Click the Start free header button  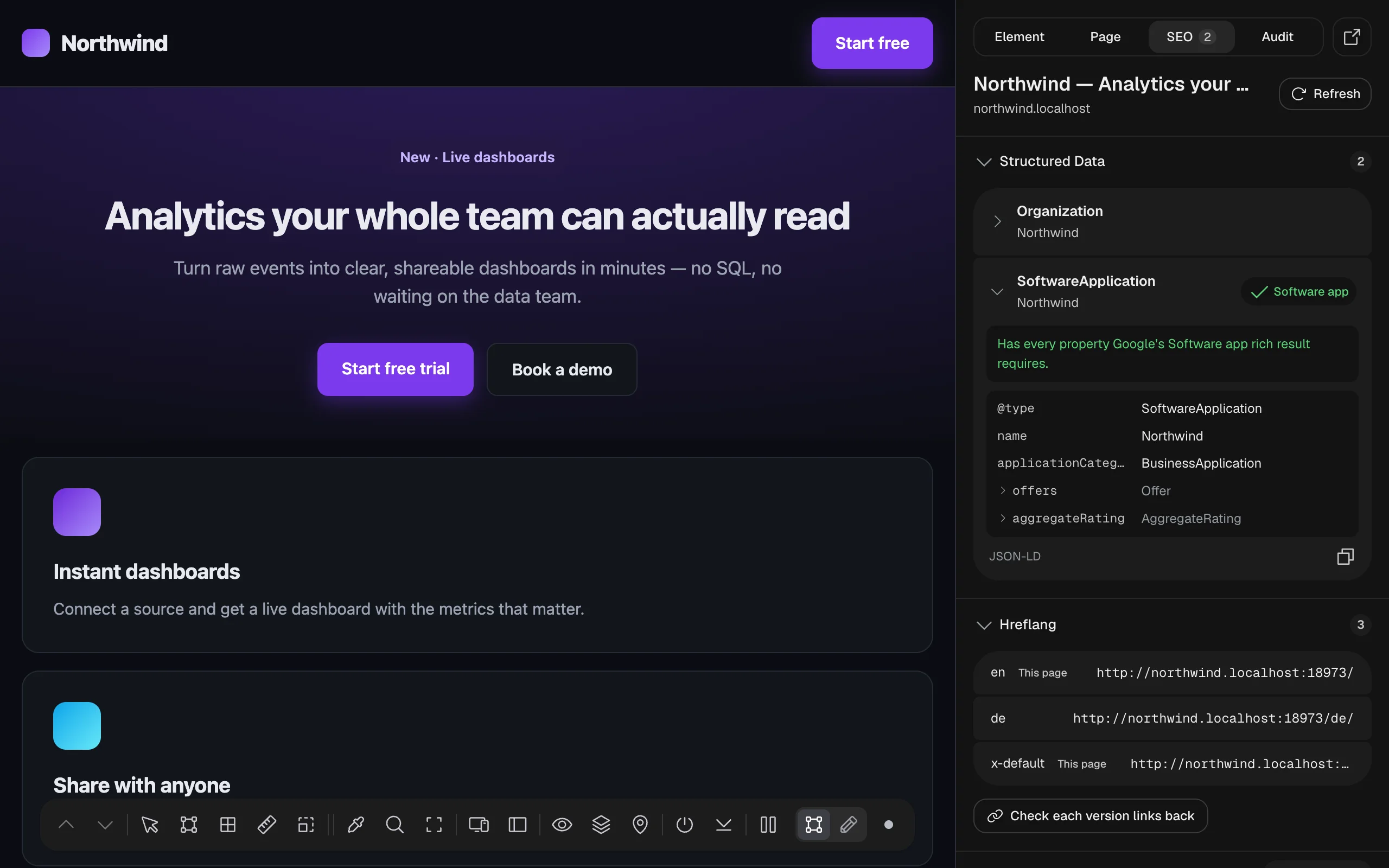872,43
